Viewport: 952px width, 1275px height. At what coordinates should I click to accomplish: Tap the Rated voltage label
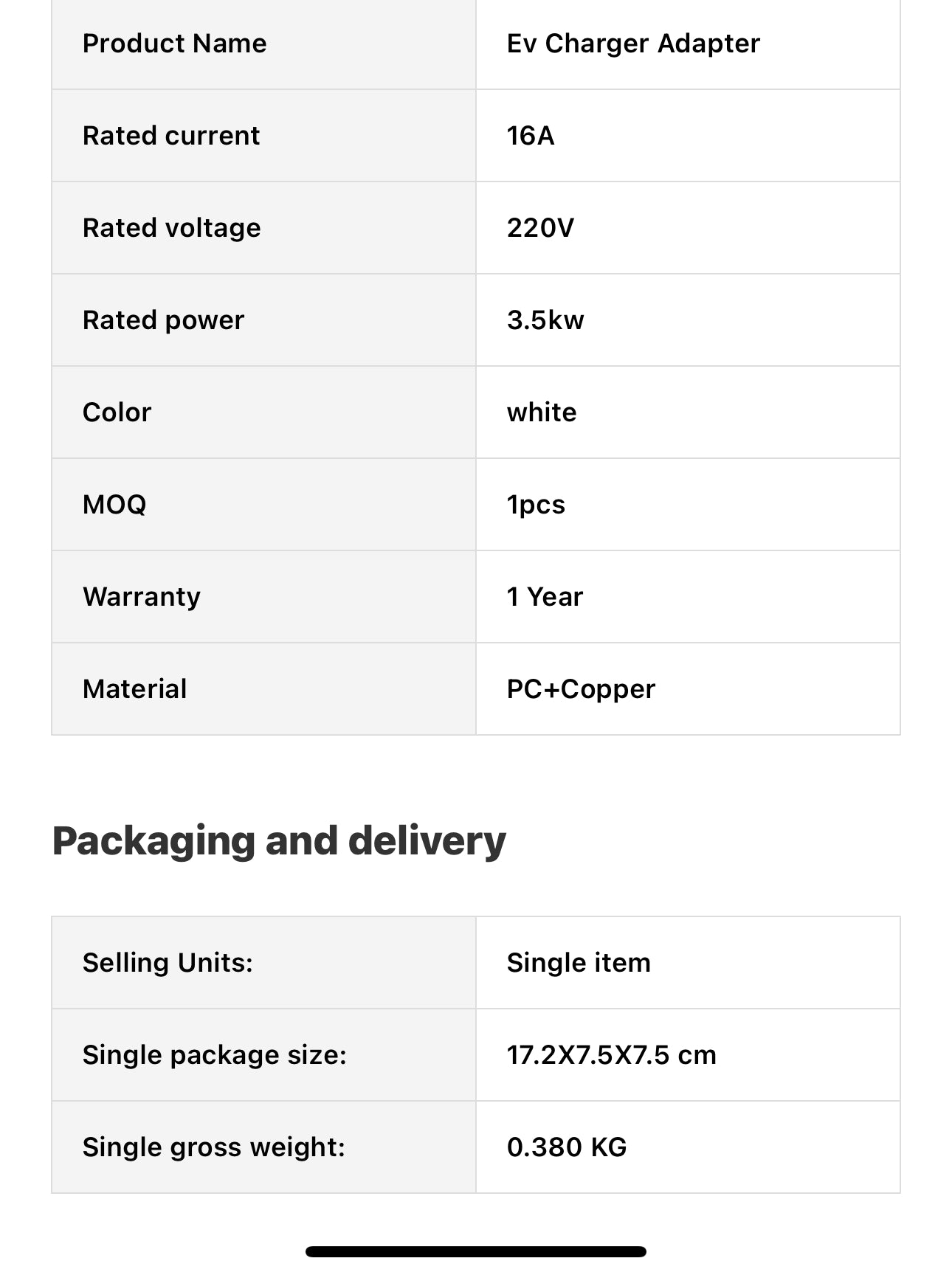pyautogui.click(x=172, y=228)
